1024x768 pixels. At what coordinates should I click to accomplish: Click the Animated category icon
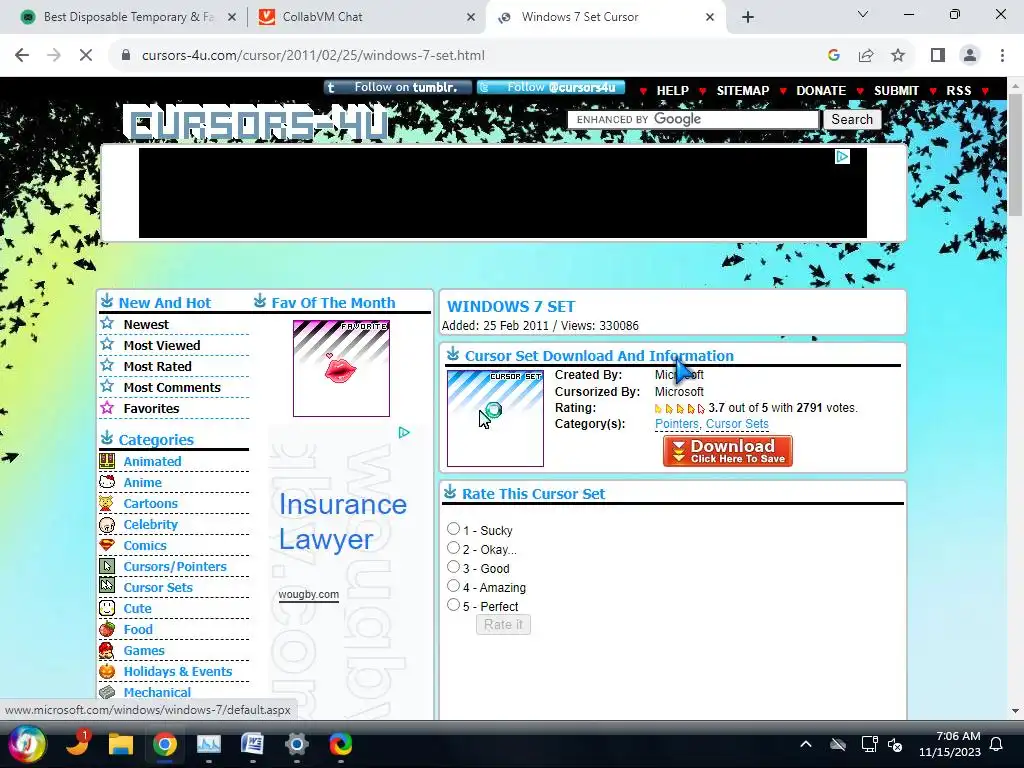click(107, 461)
